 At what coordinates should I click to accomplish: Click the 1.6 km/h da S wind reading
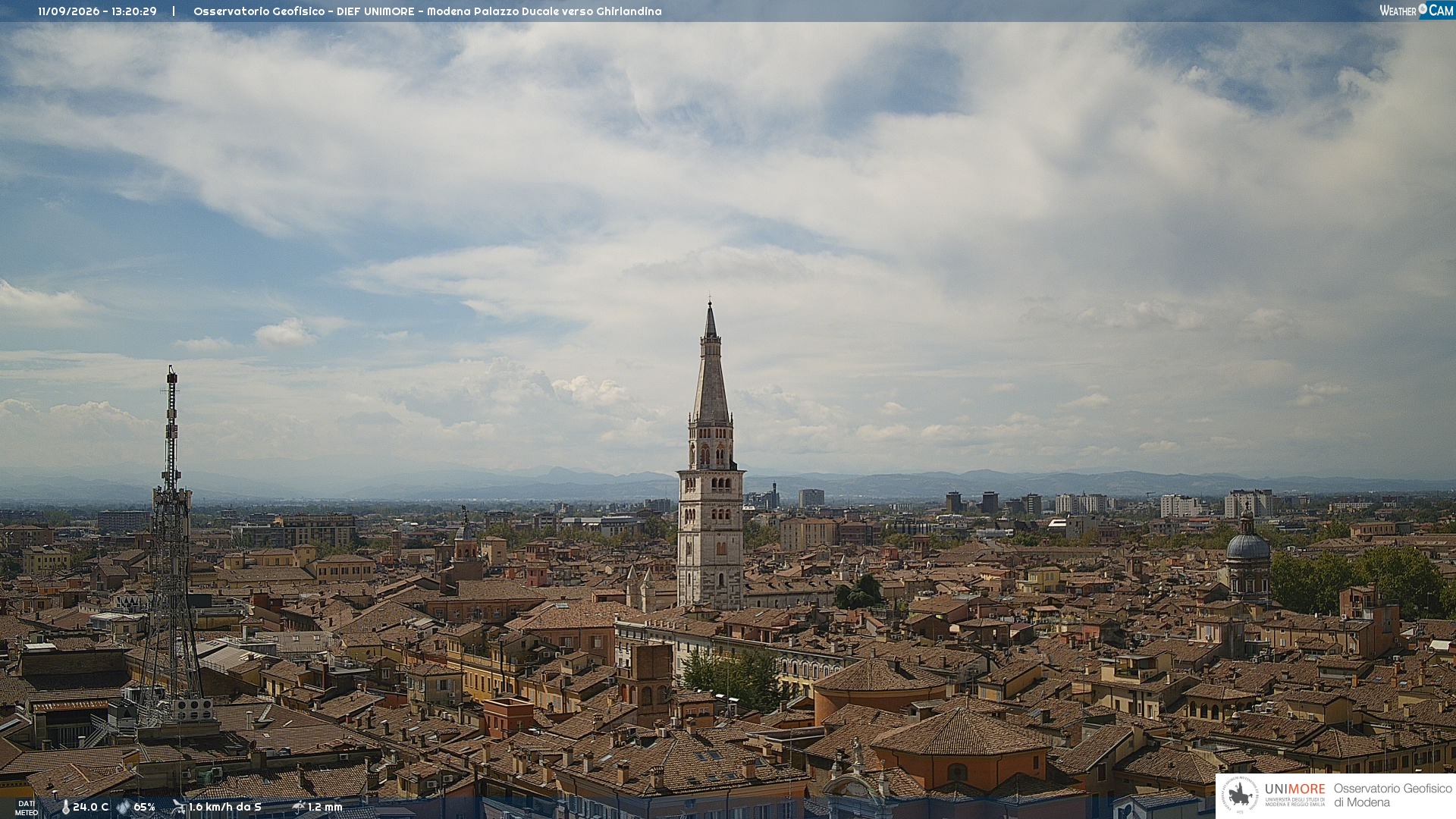(x=225, y=807)
